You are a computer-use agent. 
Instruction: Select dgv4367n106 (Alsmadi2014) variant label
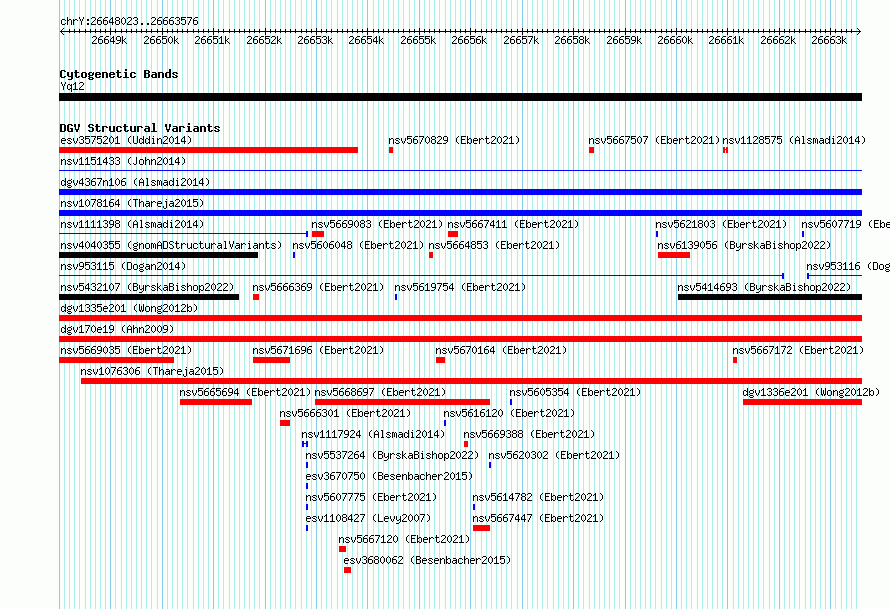pos(135,182)
